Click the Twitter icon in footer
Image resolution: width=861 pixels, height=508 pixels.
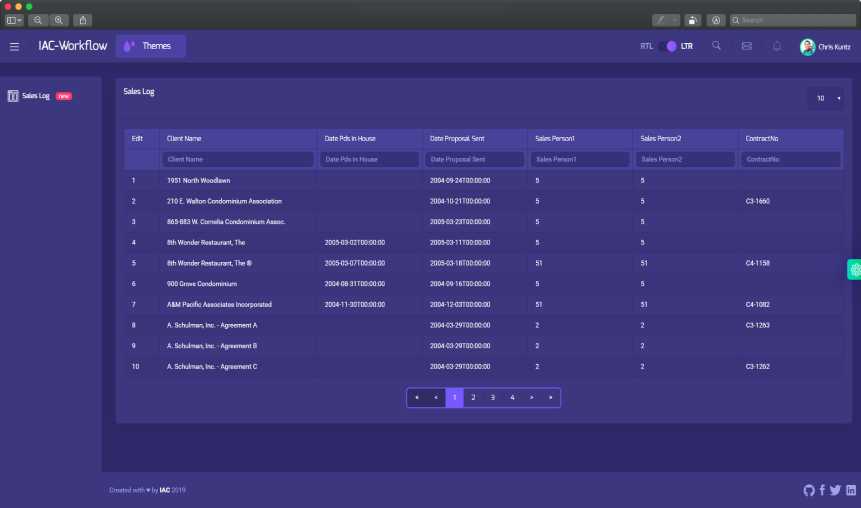tap(835, 490)
